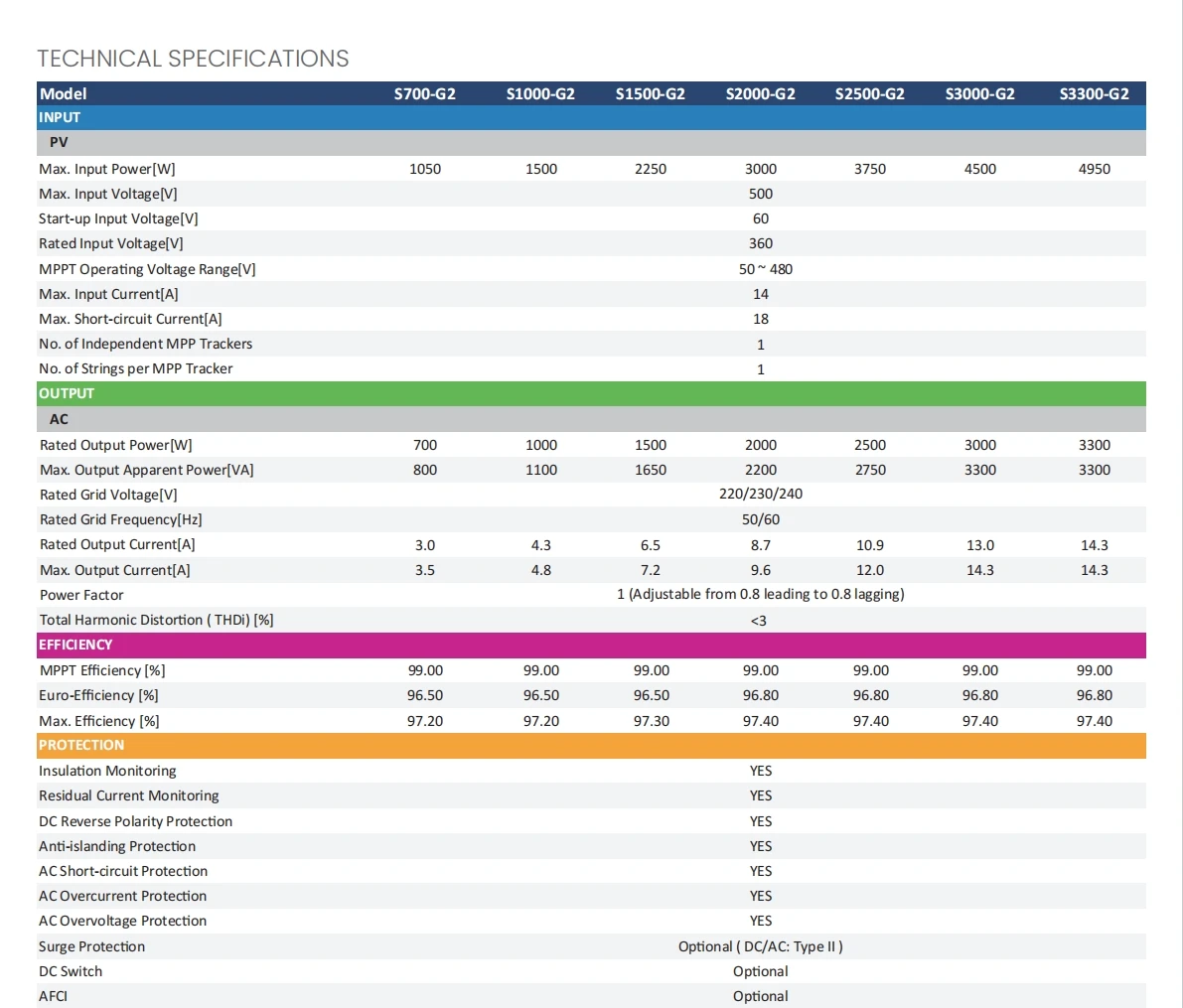Click the Rated Grid Voltage[V] label
The image size is (1183, 1008).
tap(108, 495)
